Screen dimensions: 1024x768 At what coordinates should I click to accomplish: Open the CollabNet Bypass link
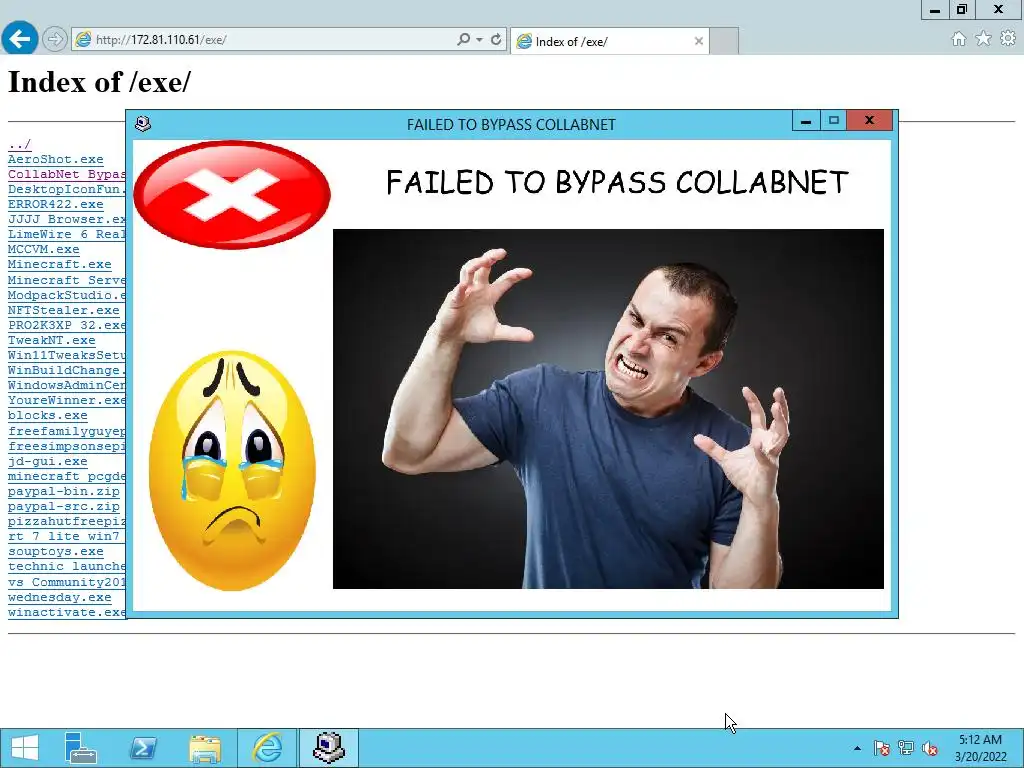pyautogui.click(x=67, y=174)
